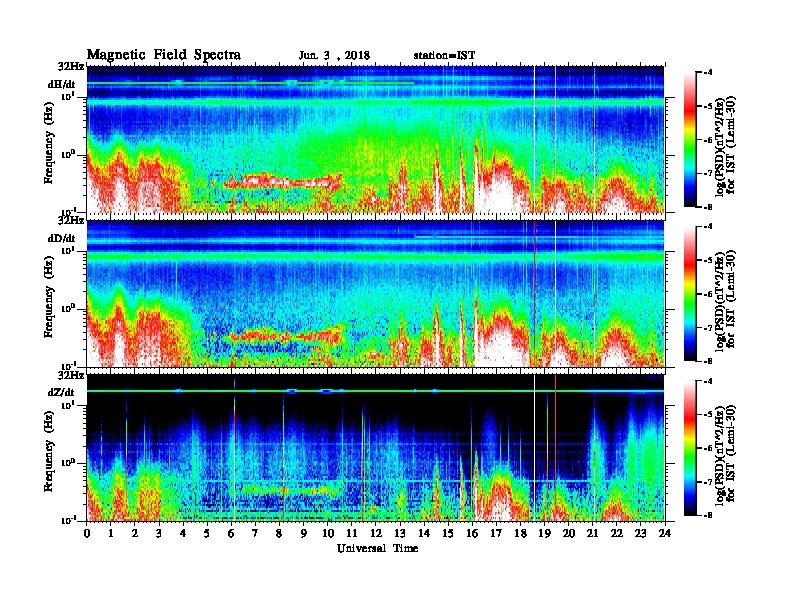Click the hour 19 tick label
The height and width of the screenshot is (612, 792).
pyautogui.click(x=544, y=533)
